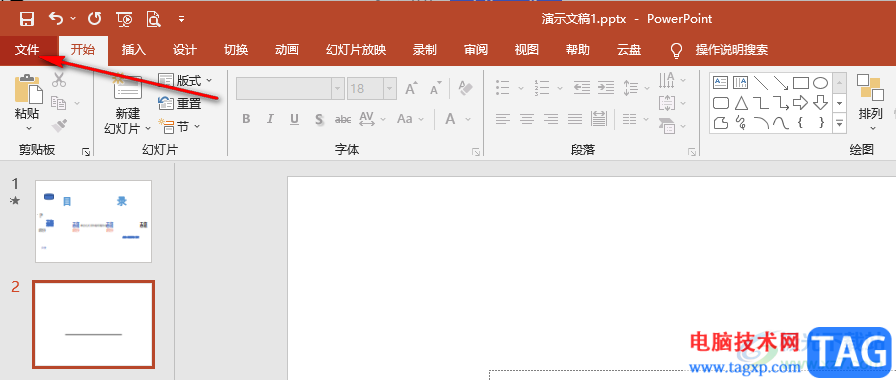Align text right

click(551, 119)
